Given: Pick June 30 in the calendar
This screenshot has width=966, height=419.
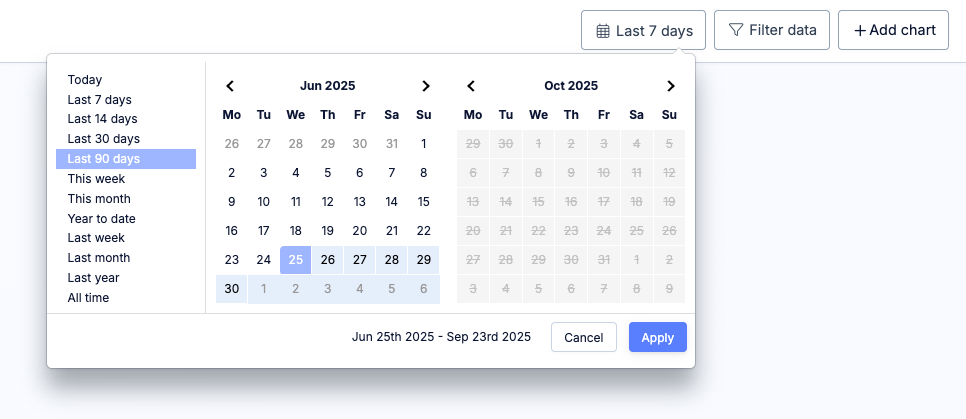Looking at the screenshot, I should [232, 289].
